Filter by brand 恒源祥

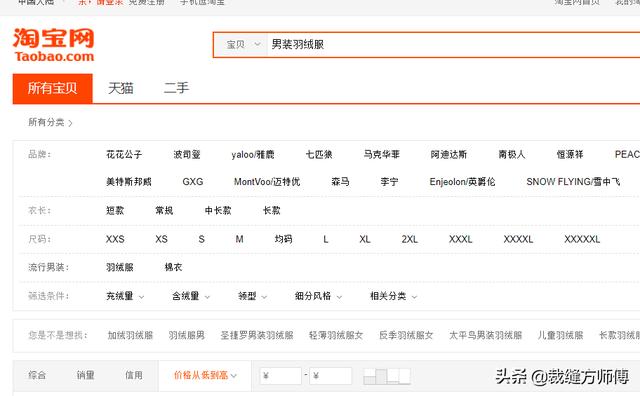(570, 154)
